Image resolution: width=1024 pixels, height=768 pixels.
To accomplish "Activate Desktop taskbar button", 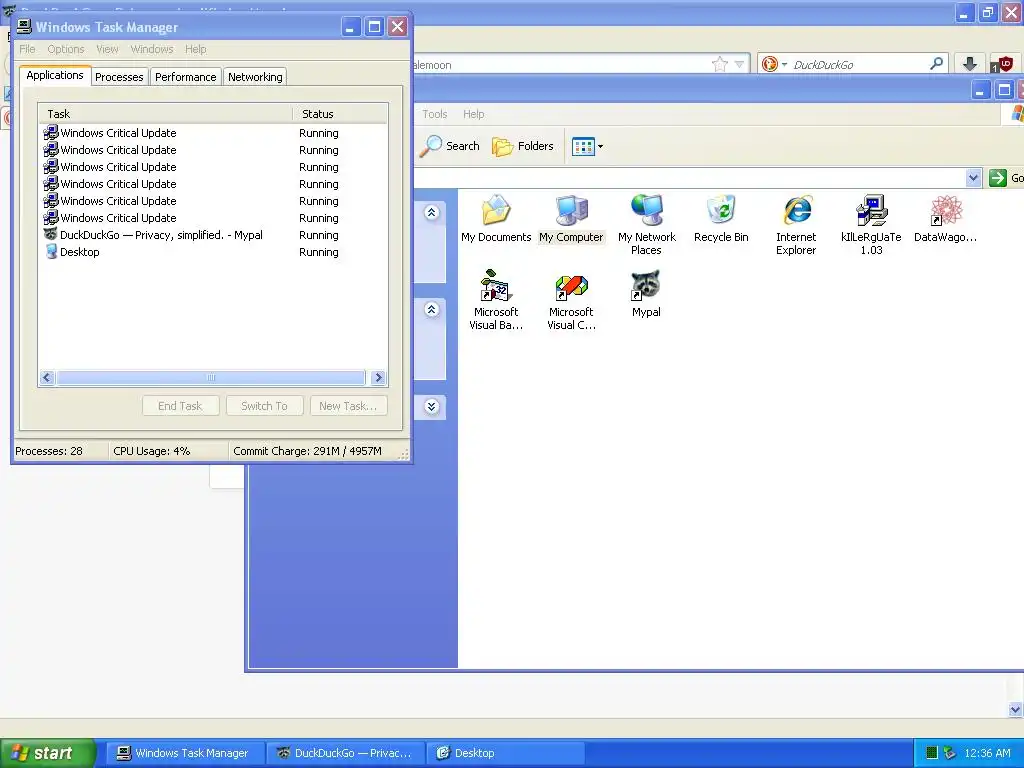I will click(505, 753).
